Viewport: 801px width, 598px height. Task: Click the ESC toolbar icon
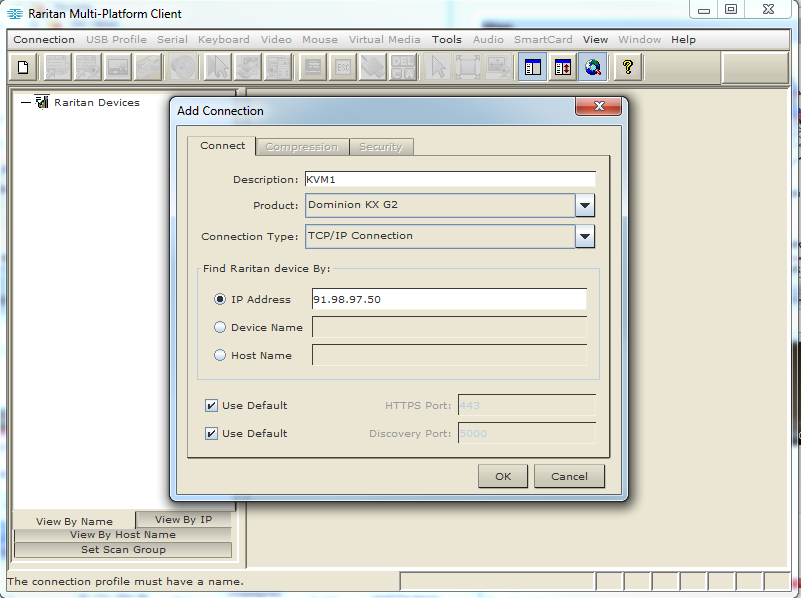[x=342, y=67]
